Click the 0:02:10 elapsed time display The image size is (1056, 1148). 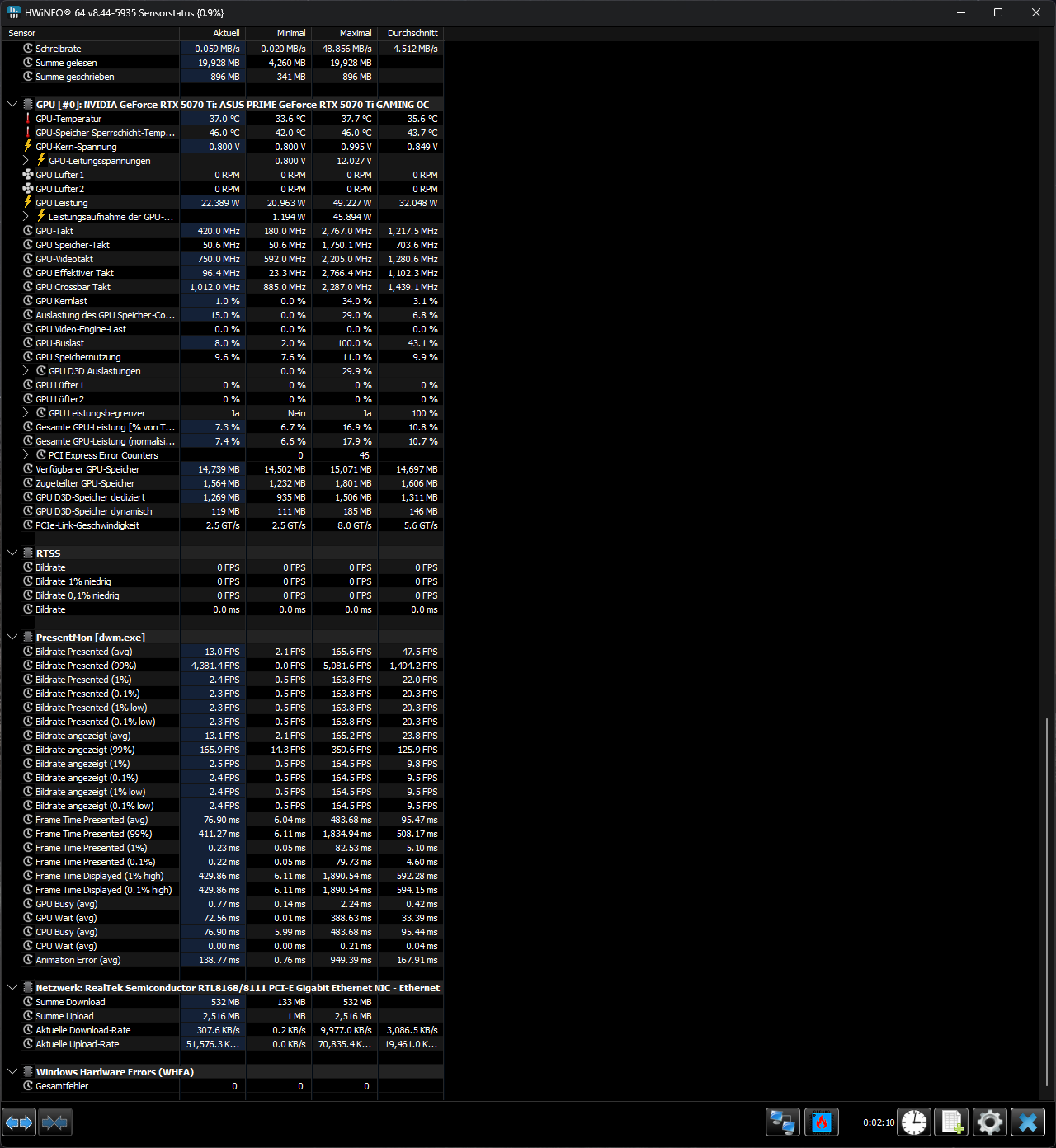coord(879,1122)
